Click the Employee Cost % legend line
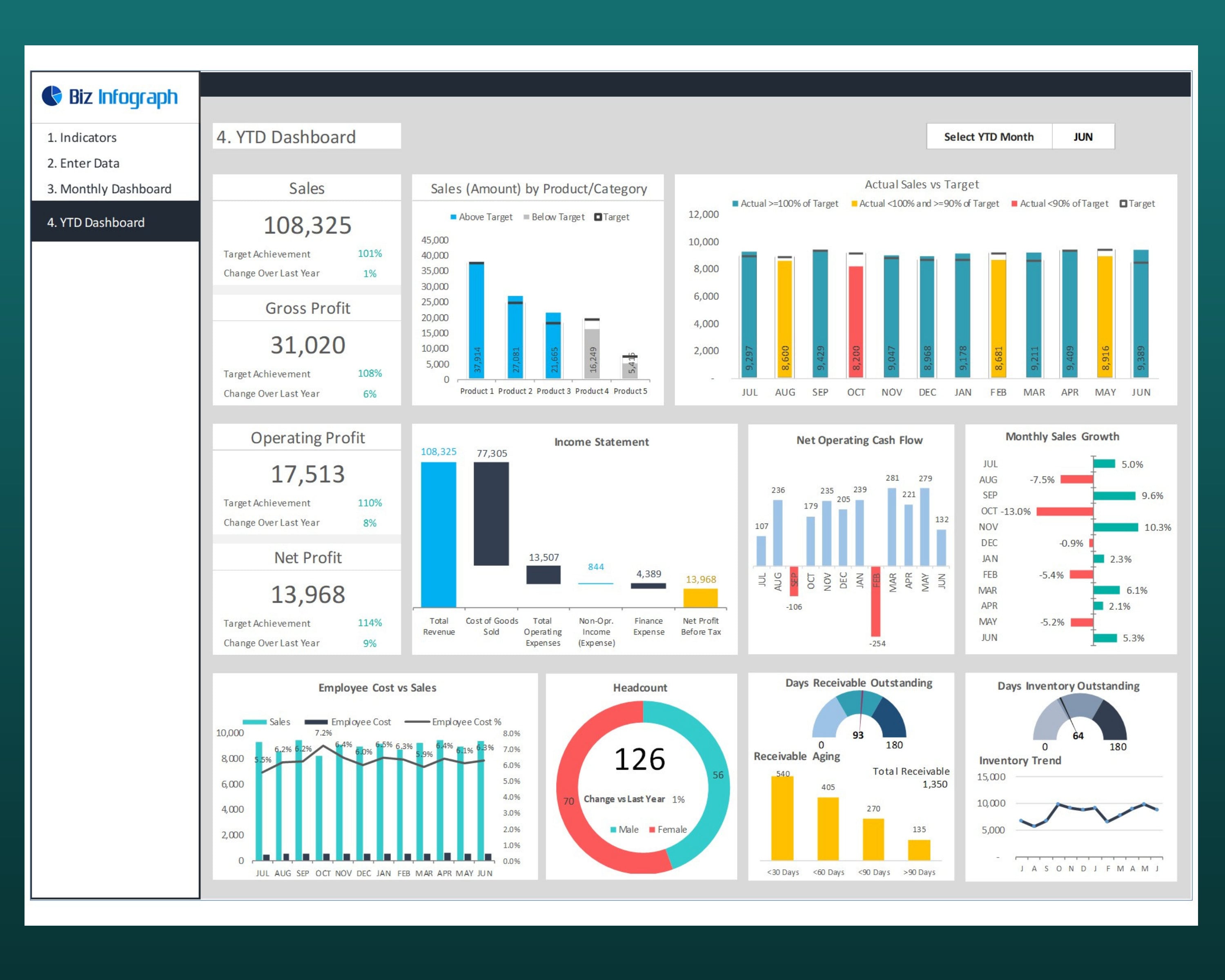 [417, 722]
